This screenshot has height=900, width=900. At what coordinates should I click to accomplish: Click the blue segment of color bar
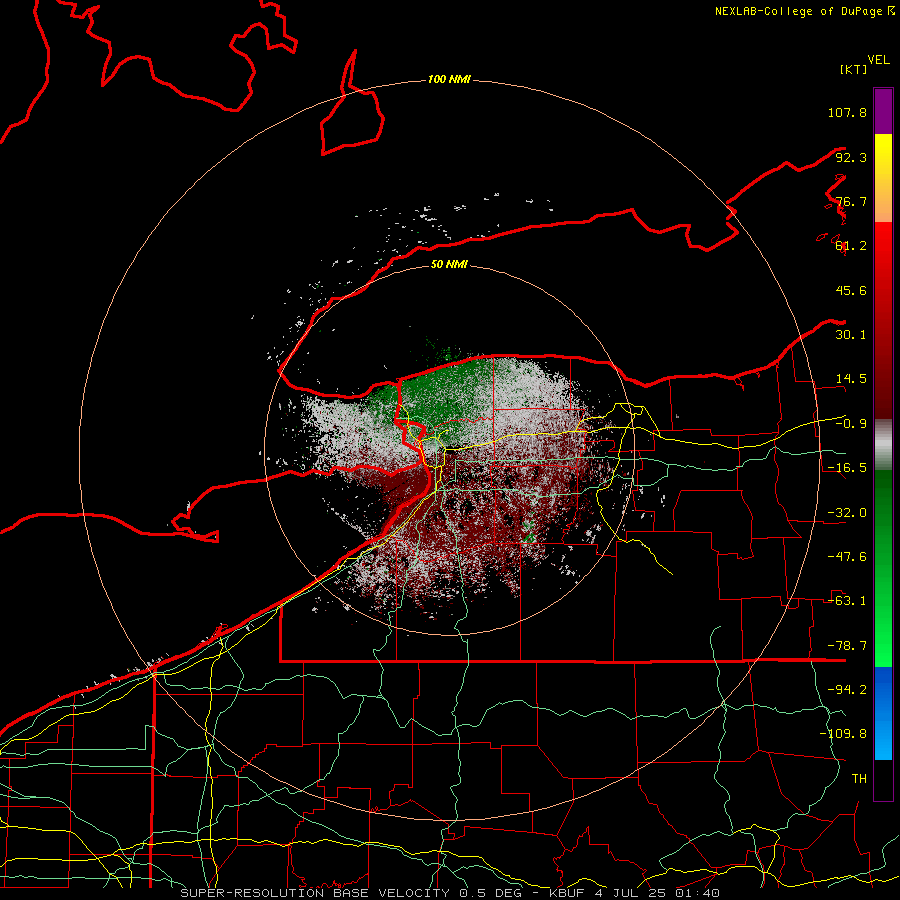click(883, 713)
